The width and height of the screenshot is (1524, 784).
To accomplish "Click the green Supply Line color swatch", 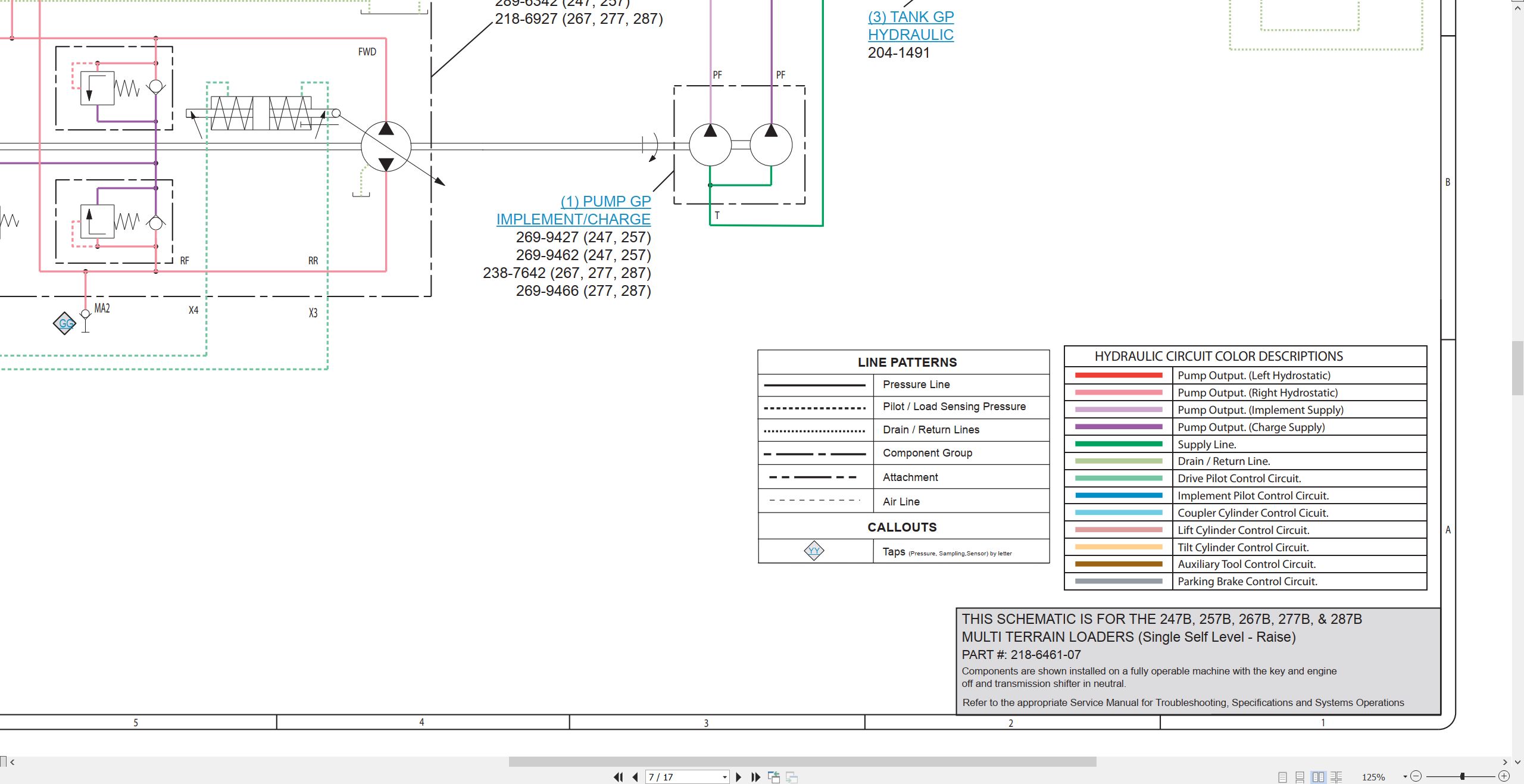I will point(1119,443).
